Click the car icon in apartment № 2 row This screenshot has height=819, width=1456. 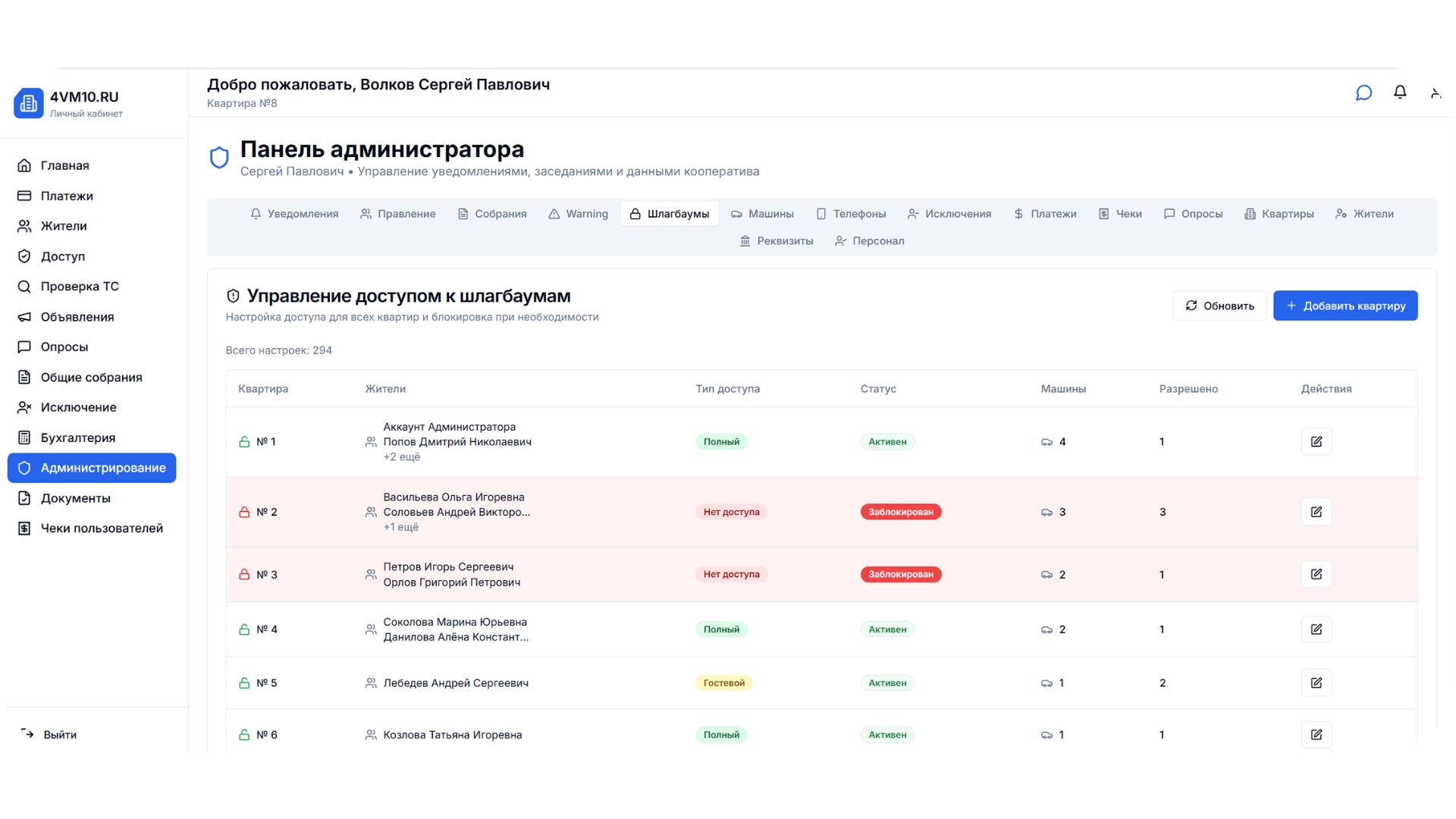point(1047,512)
